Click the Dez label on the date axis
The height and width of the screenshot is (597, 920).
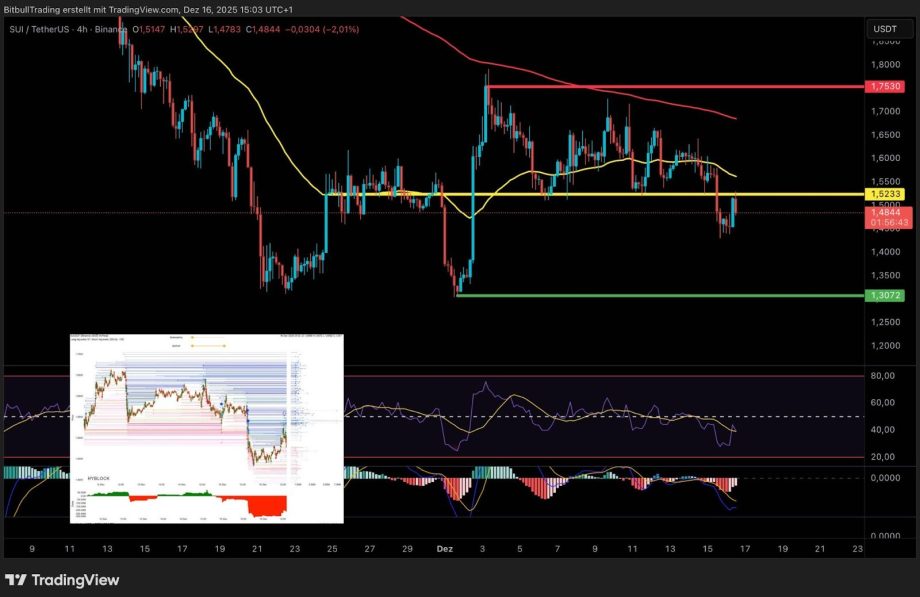pos(444,549)
